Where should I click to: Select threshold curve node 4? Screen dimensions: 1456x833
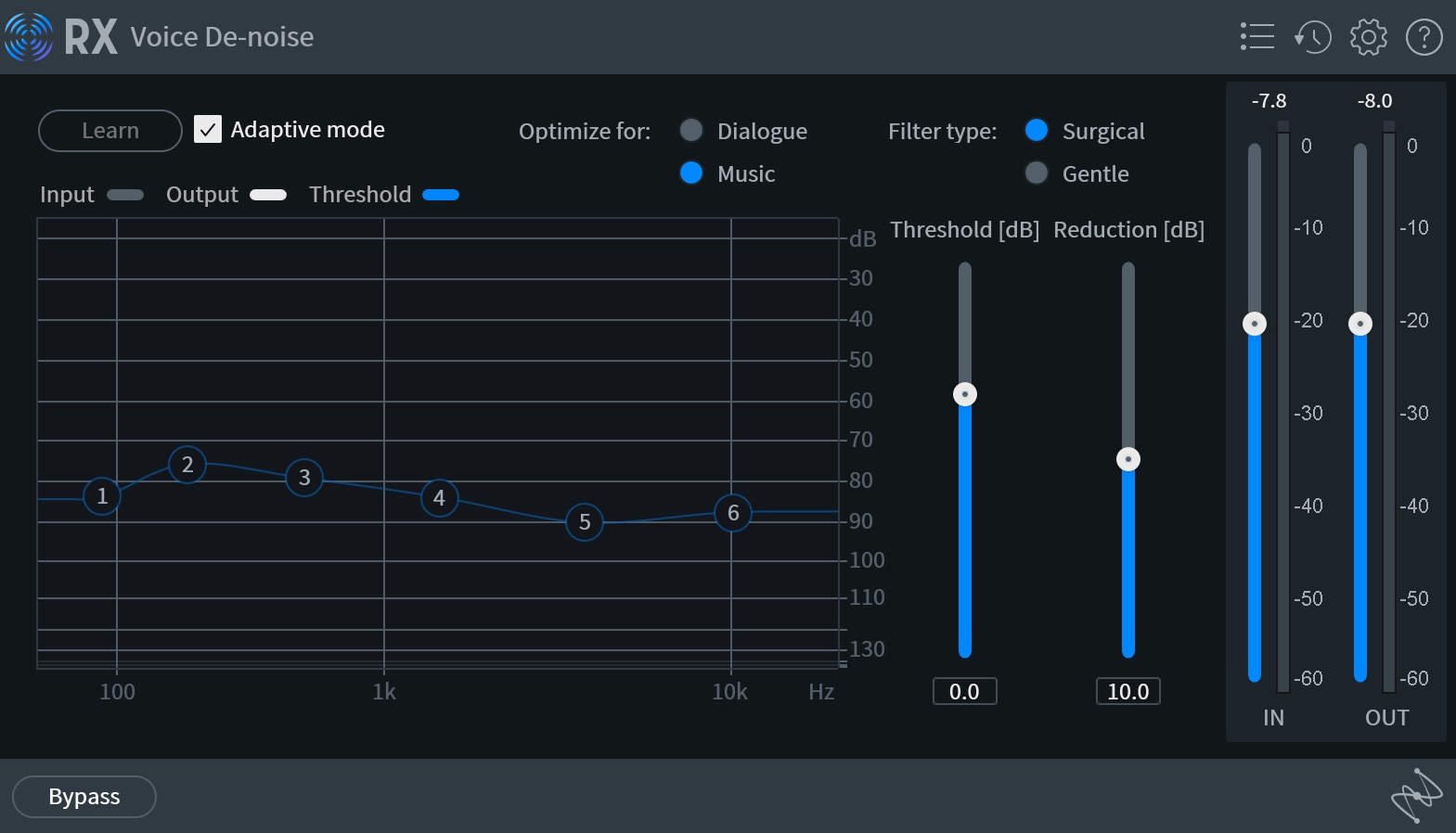tap(440, 498)
